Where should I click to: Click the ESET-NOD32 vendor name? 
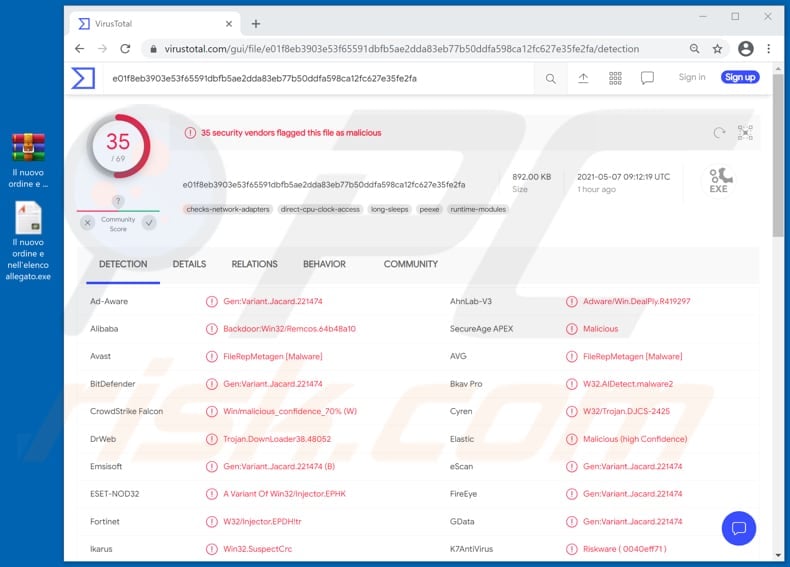(x=114, y=494)
